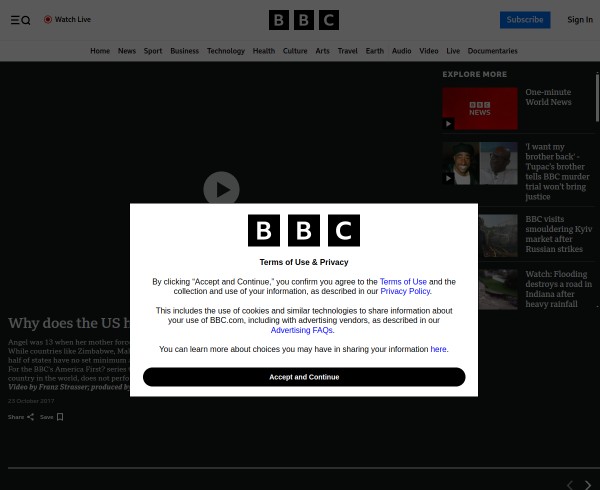This screenshot has height=490, width=600.
Task: Open the News section
Action: (x=127, y=51)
